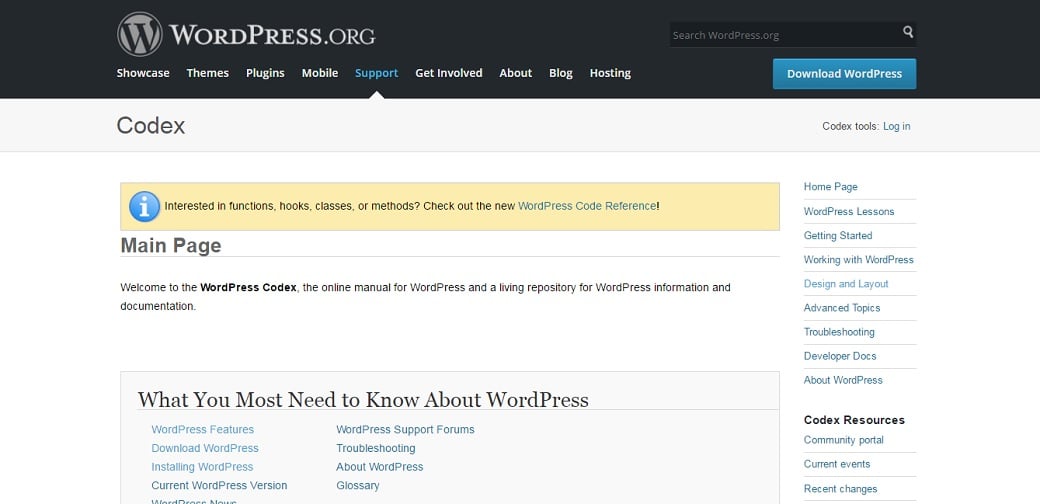Go to Themes in top navigation
This screenshot has width=1040, height=504.
coord(207,73)
